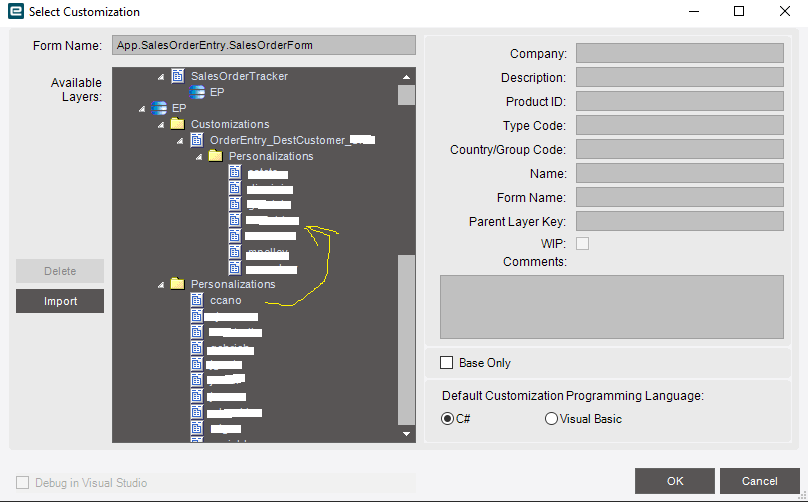Screen dimensions: 808x502
Task: Click into the Comments text box
Action: [x=611, y=307]
